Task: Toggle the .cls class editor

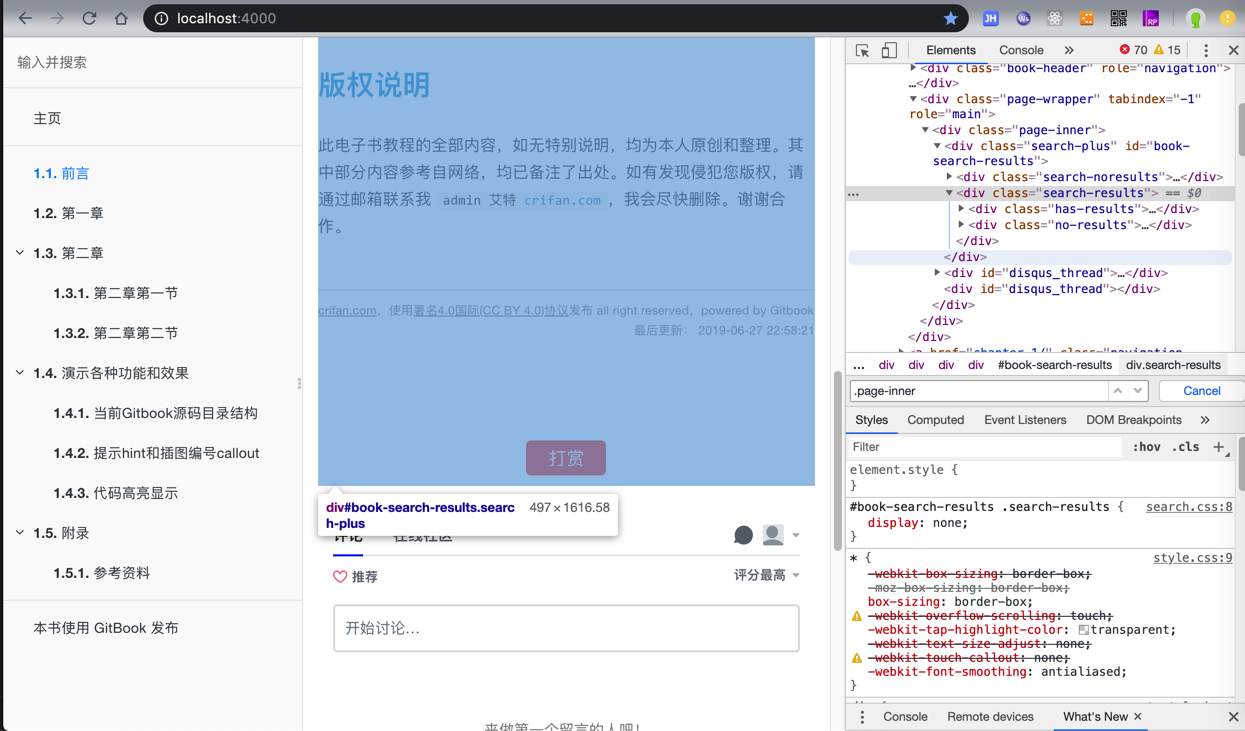Action: pyautogui.click(x=1186, y=447)
